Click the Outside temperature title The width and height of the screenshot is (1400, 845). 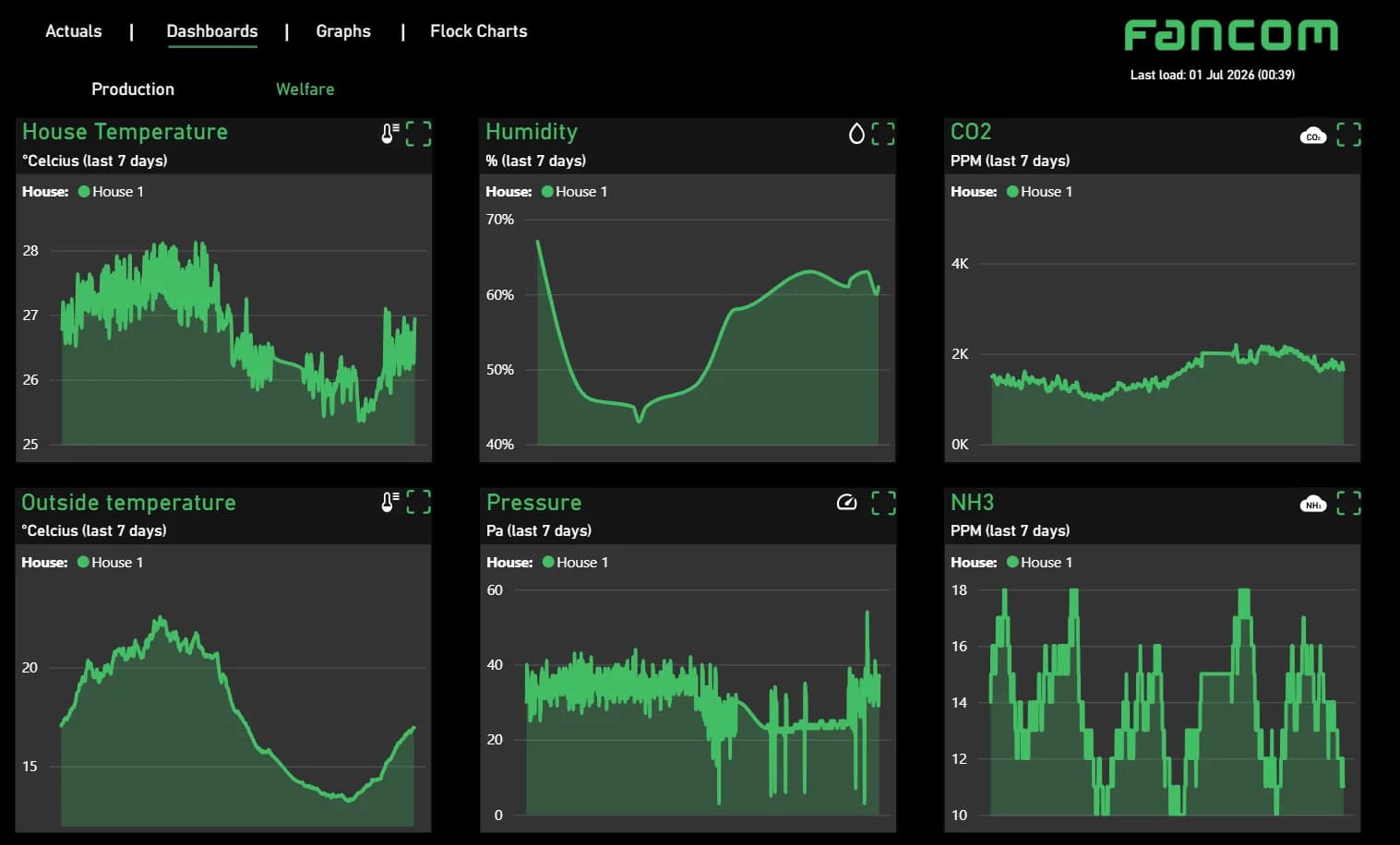[128, 503]
